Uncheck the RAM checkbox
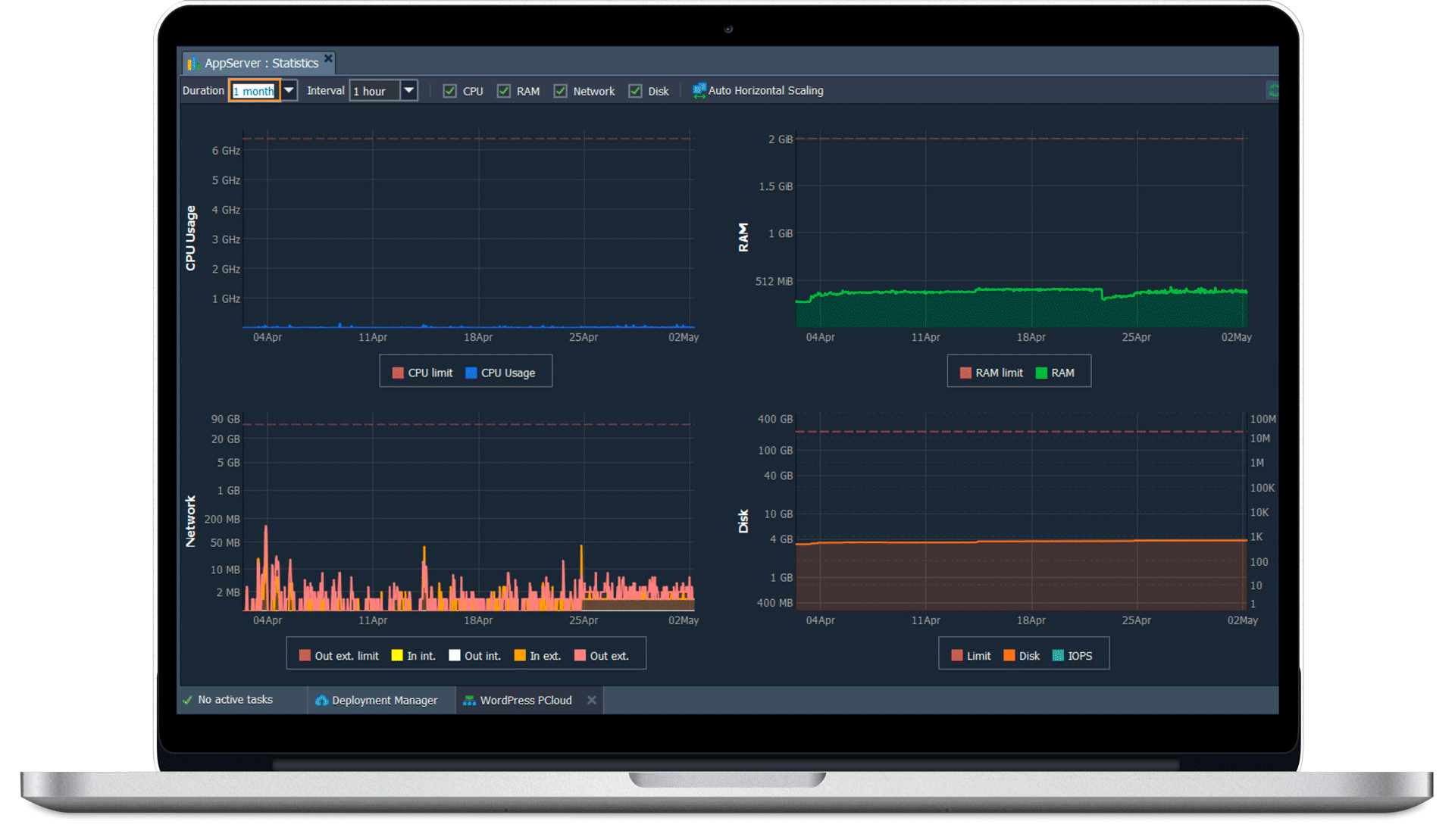Screen dimensions: 1455x840 [504, 91]
